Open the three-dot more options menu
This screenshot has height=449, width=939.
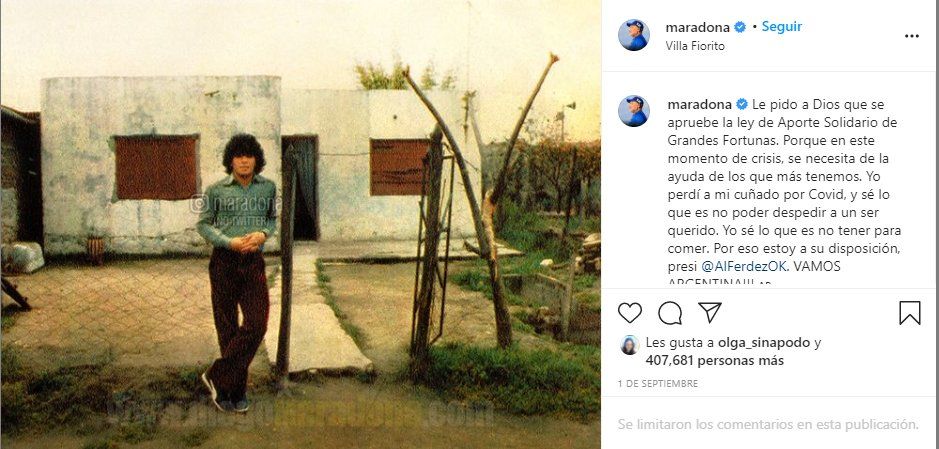point(911,36)
